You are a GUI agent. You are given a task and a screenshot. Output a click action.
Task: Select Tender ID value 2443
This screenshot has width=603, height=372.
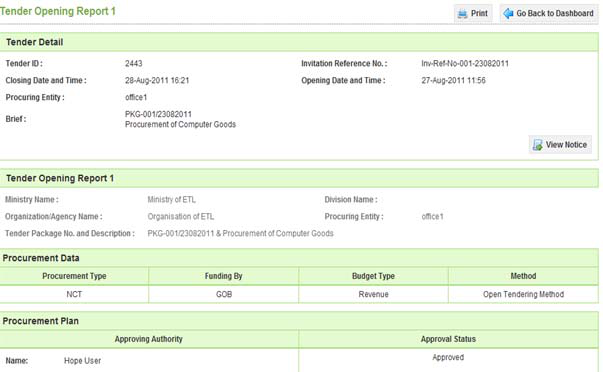tap(133, 63)
